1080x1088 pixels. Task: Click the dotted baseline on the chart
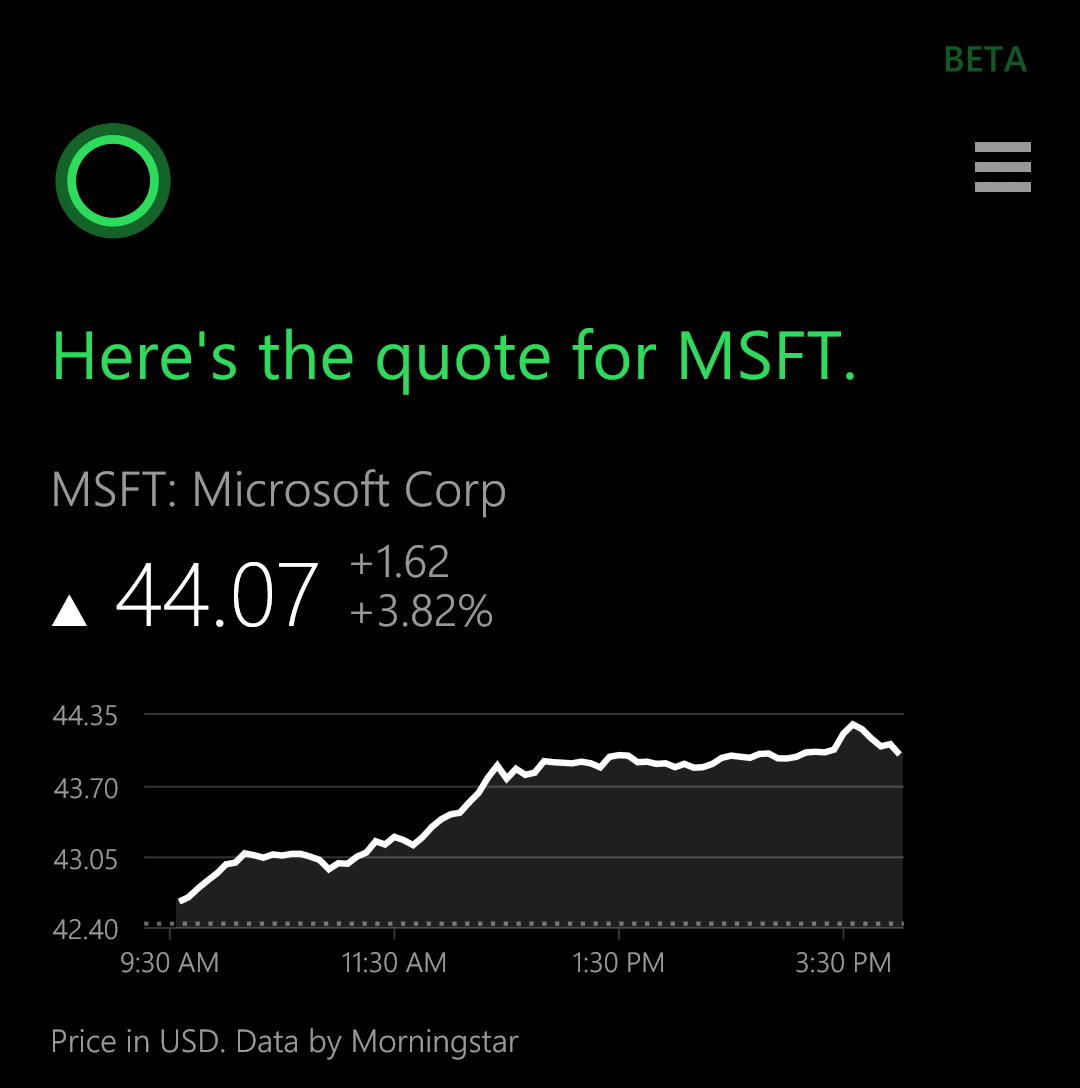pos(524,924)
